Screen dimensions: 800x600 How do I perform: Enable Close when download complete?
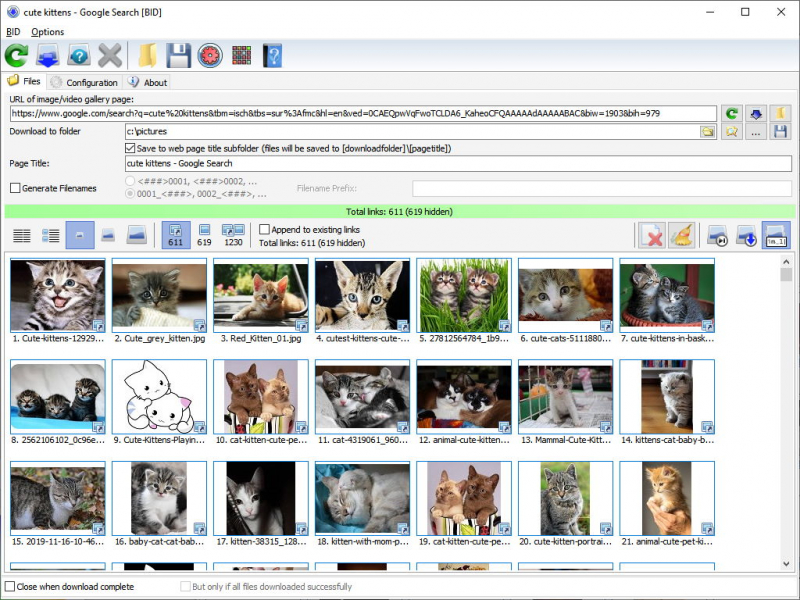(x=11, y=587)
